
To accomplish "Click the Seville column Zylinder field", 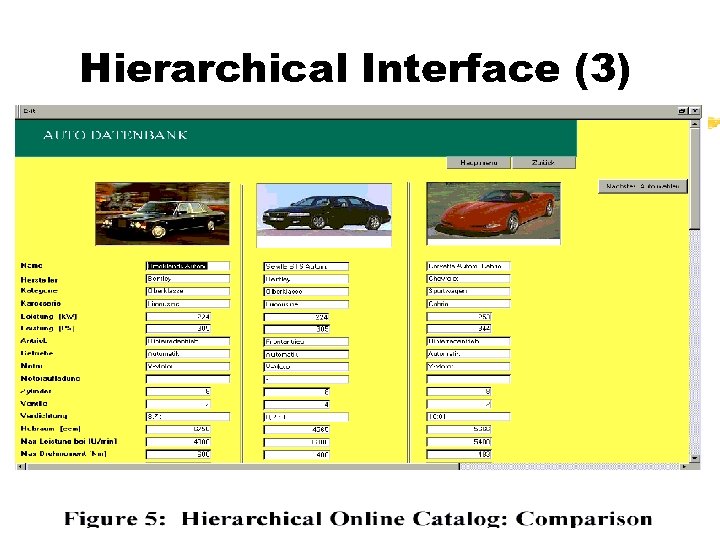I will point(296,392).
